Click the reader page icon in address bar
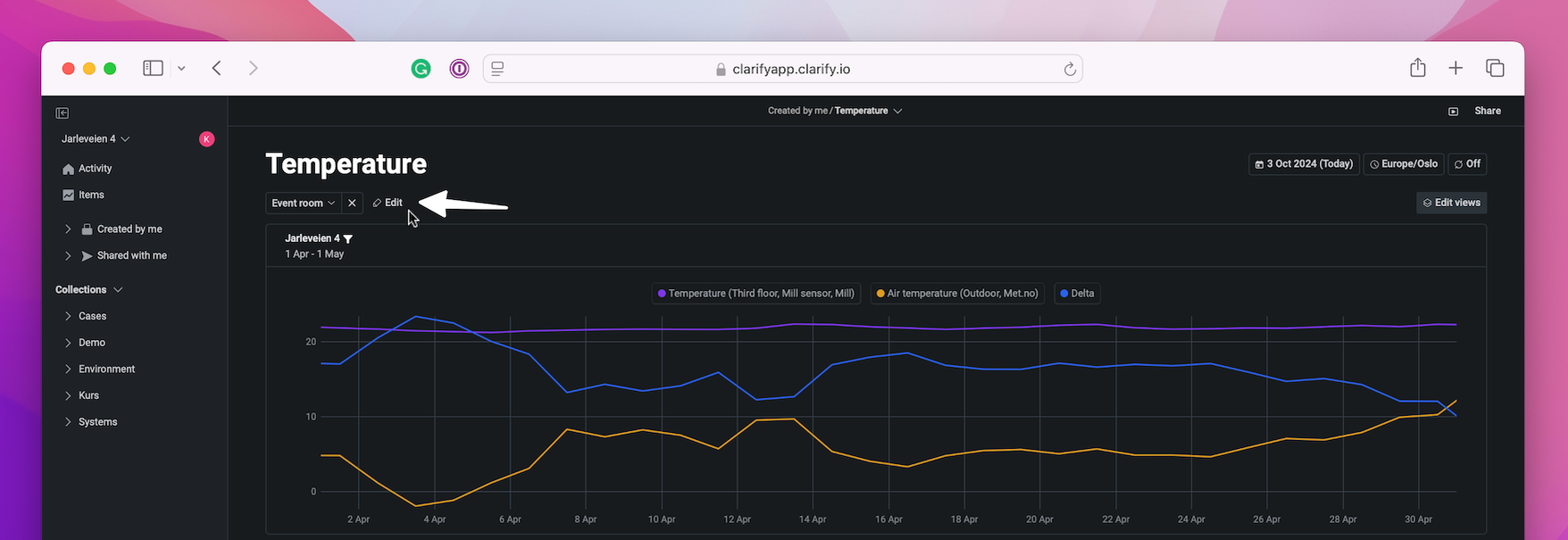The width and height of the screenshot is (1568, 540). pos(497,69)
